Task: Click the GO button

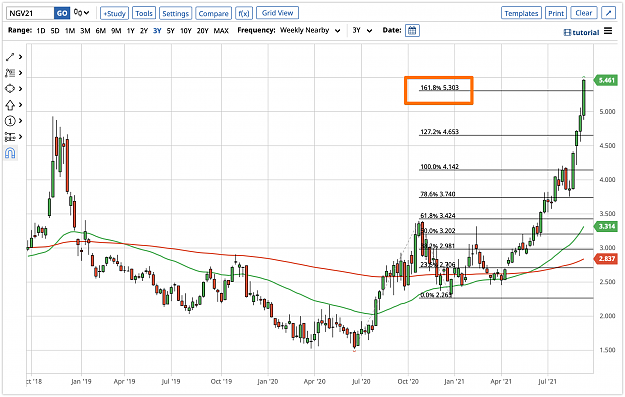Action: point(62,13)
